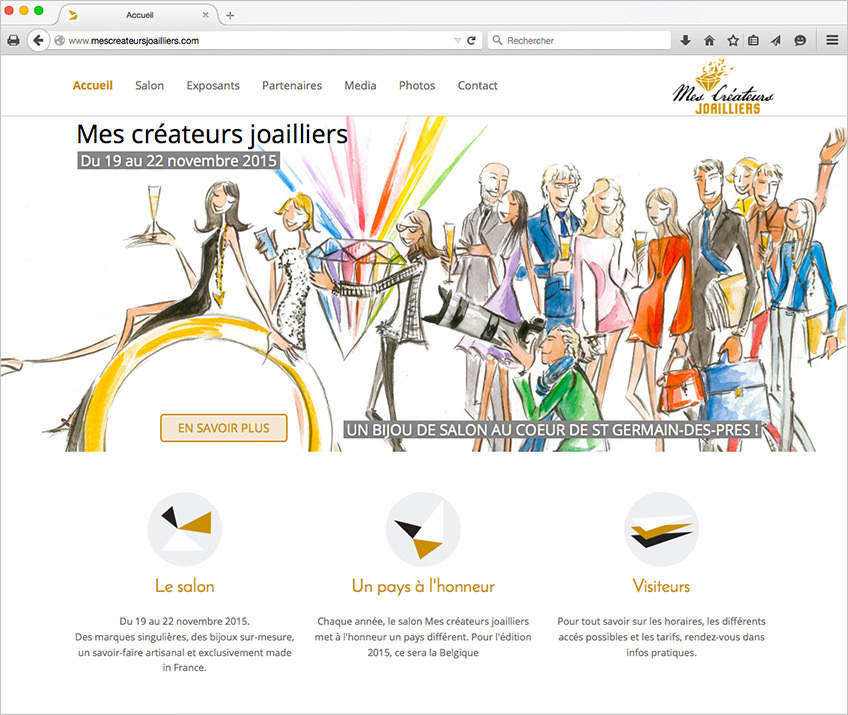Show bookmarks list icon
848x715 pixels.
click(x=753, y=41)
